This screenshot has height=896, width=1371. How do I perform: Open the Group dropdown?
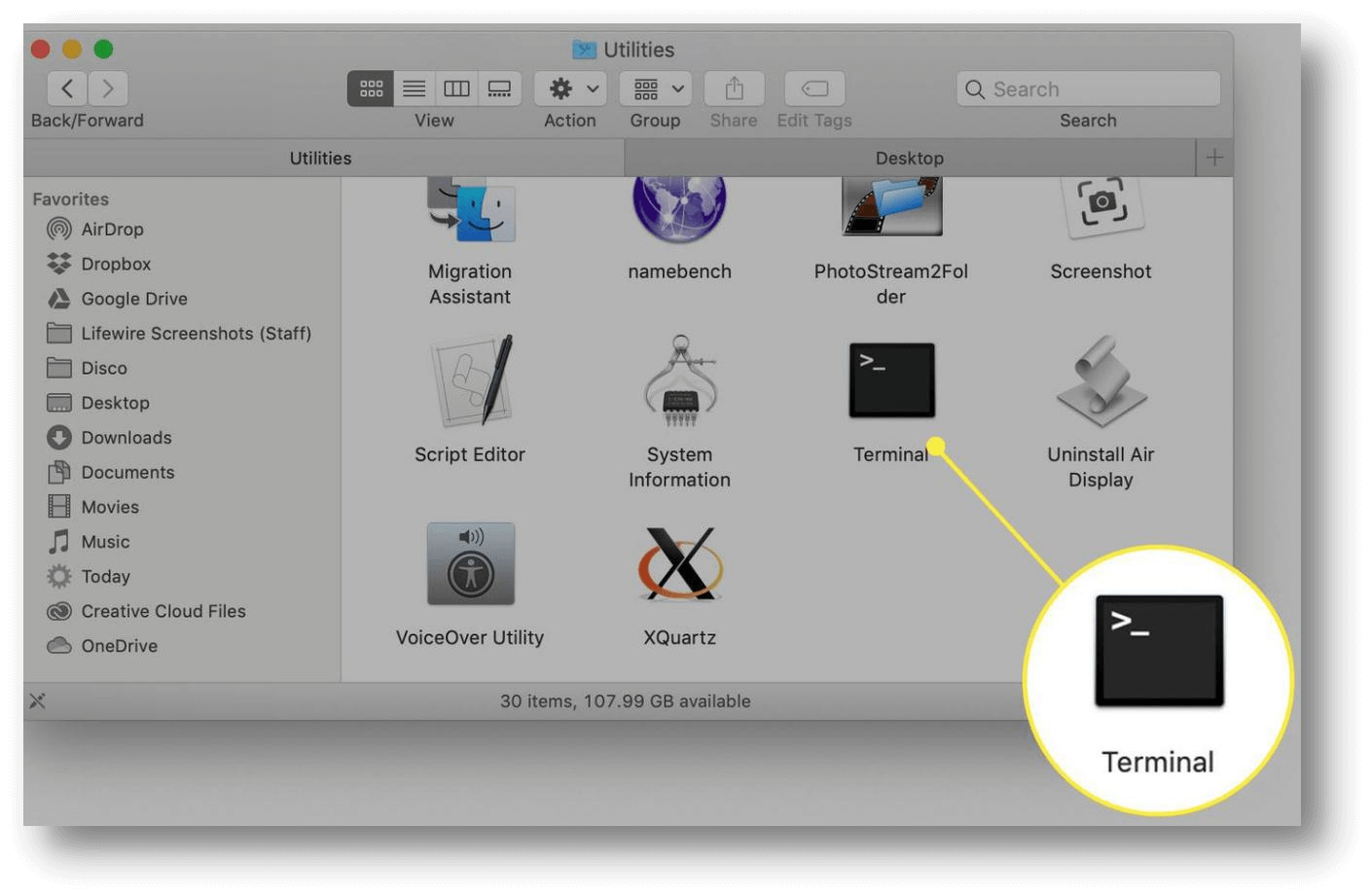click(x=654, y=88)
